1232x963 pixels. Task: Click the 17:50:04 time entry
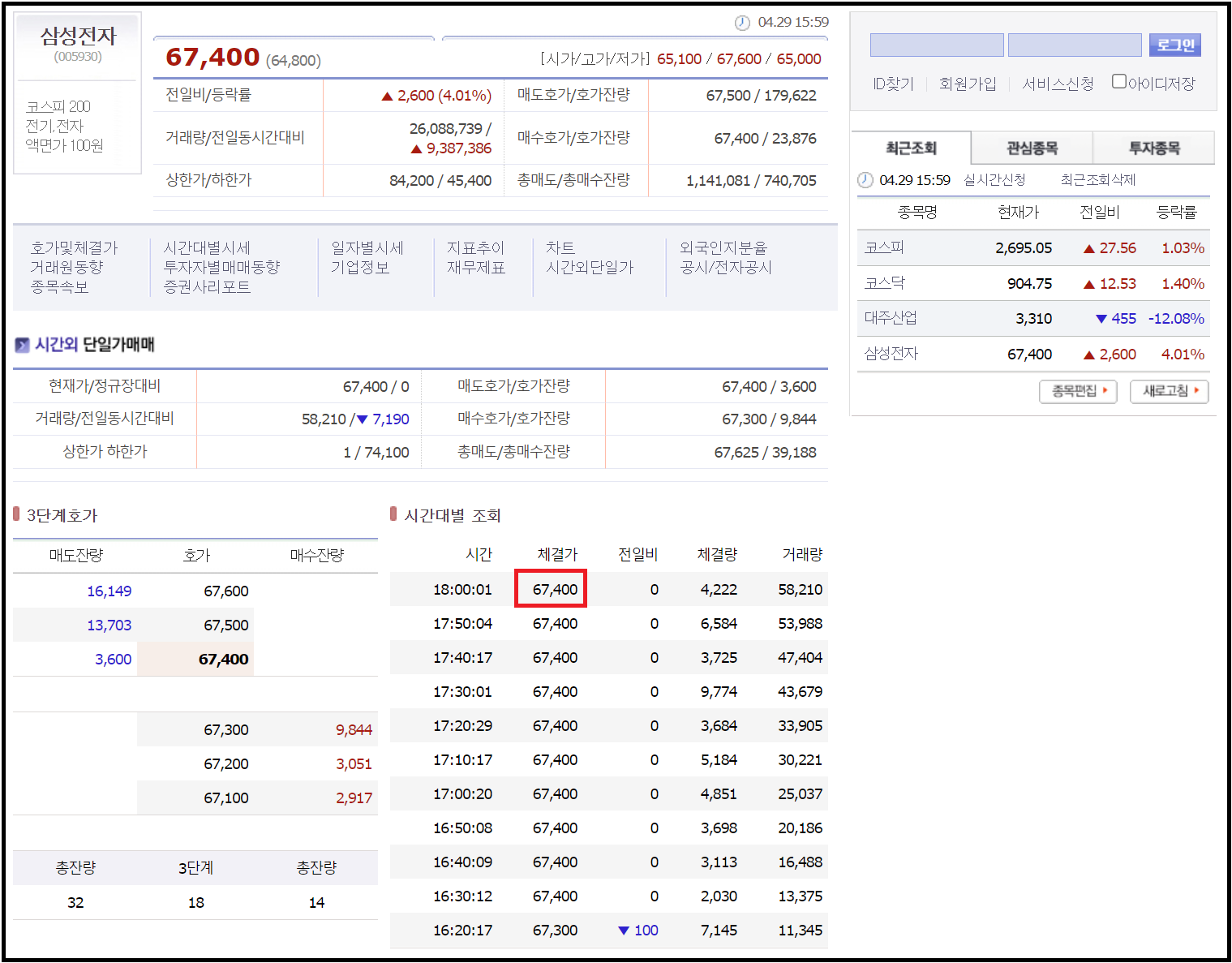(x=462, y=624)
